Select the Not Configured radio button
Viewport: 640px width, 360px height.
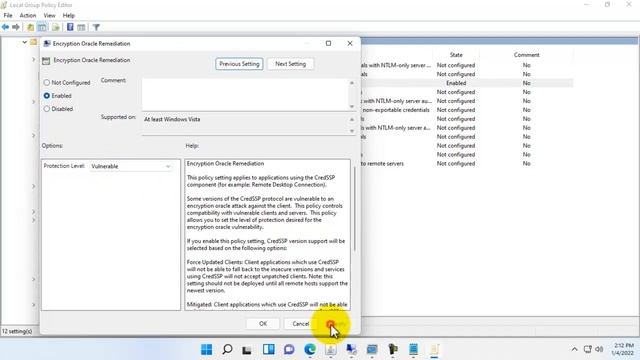[47, 82]
